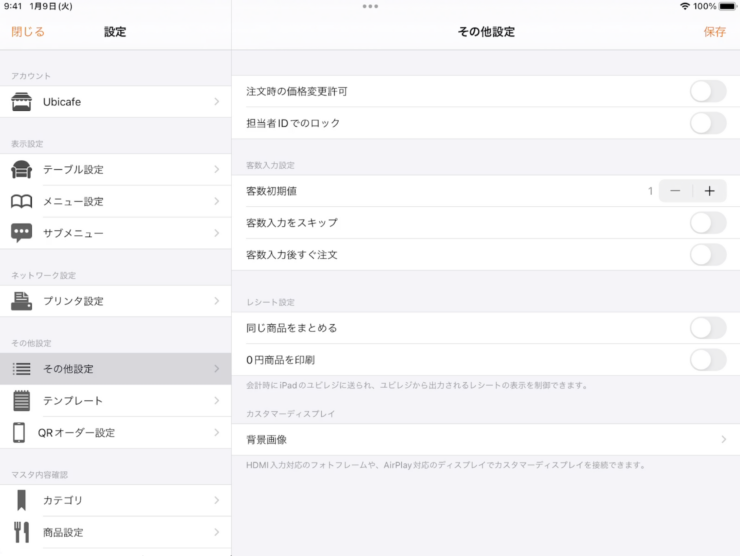Screen dimensions: 740x556
Task: Enable 注文時の価格変更許可 switch
Action: [708, 91]
